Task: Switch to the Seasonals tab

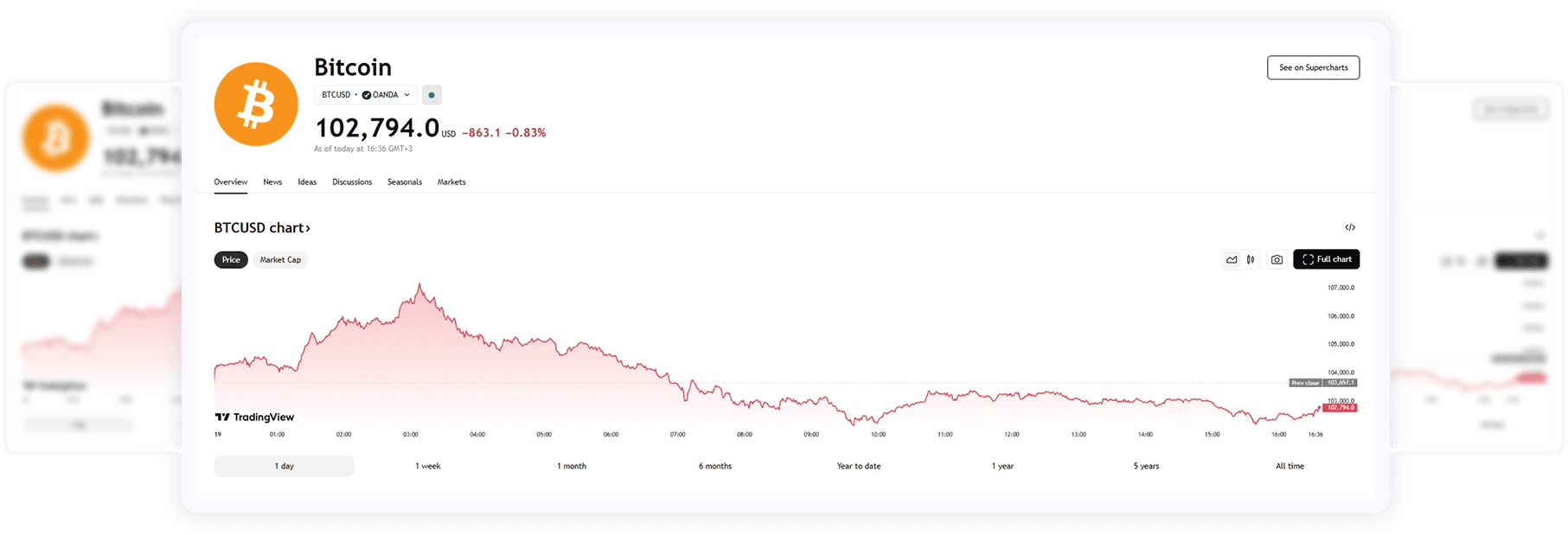Action: click(405, 182)
